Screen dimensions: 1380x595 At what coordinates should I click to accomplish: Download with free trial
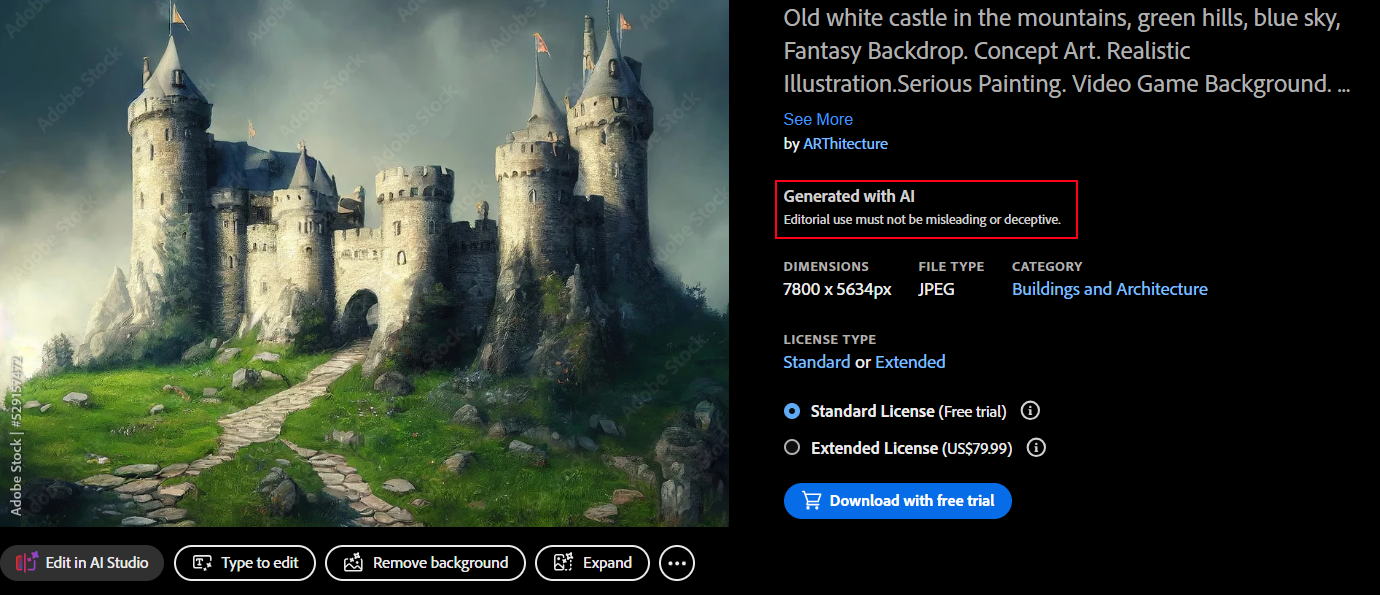(897, 501)
